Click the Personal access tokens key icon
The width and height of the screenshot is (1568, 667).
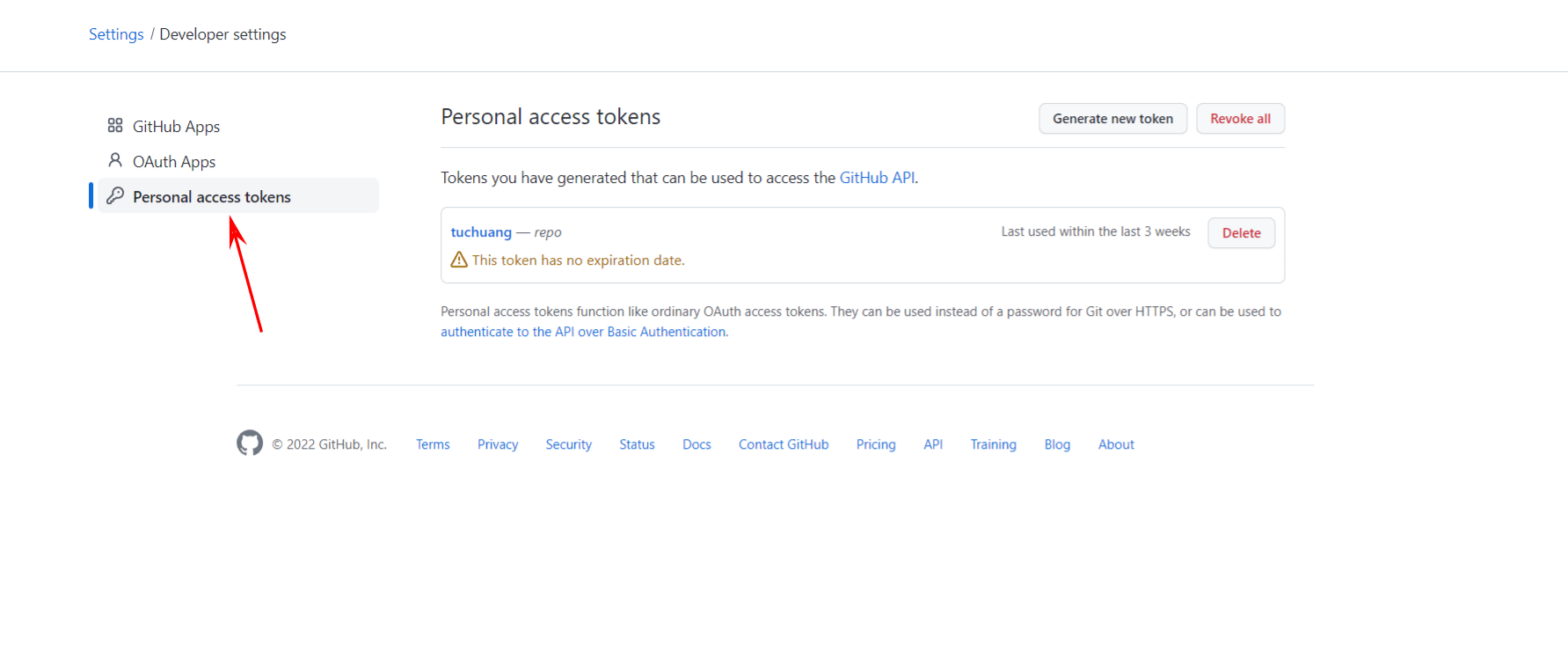point(115,195)
